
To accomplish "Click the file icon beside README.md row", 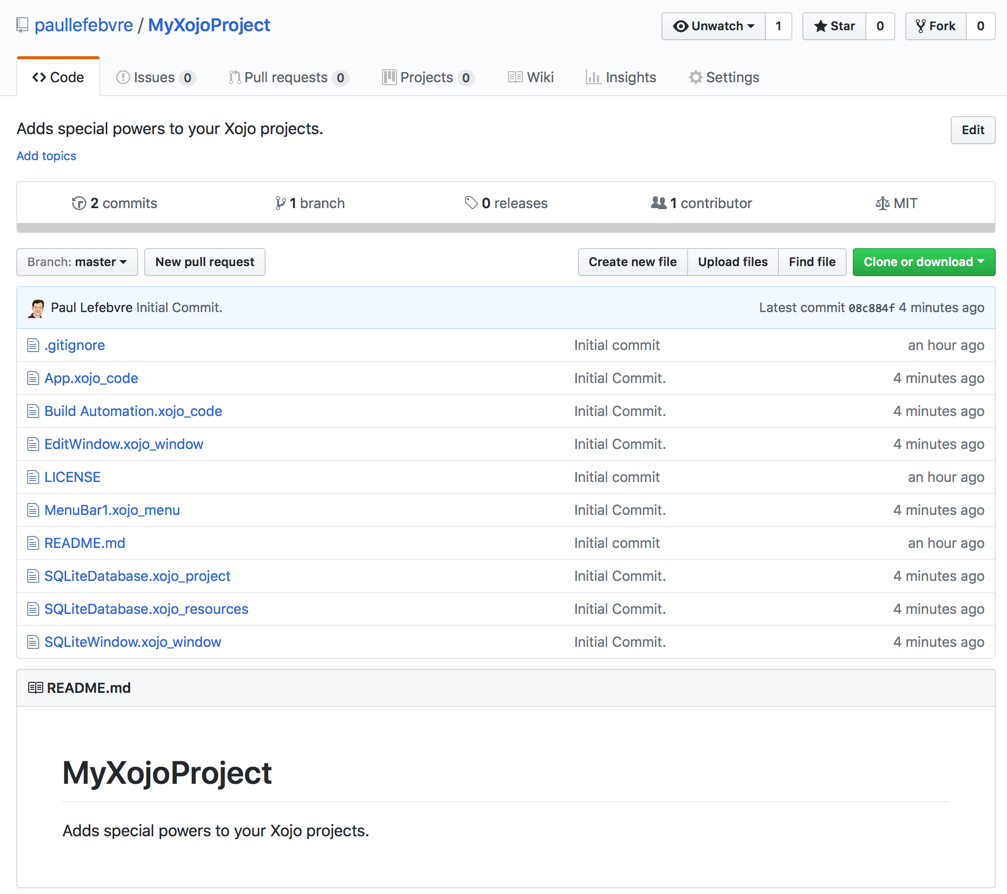I will pos(31,543).
